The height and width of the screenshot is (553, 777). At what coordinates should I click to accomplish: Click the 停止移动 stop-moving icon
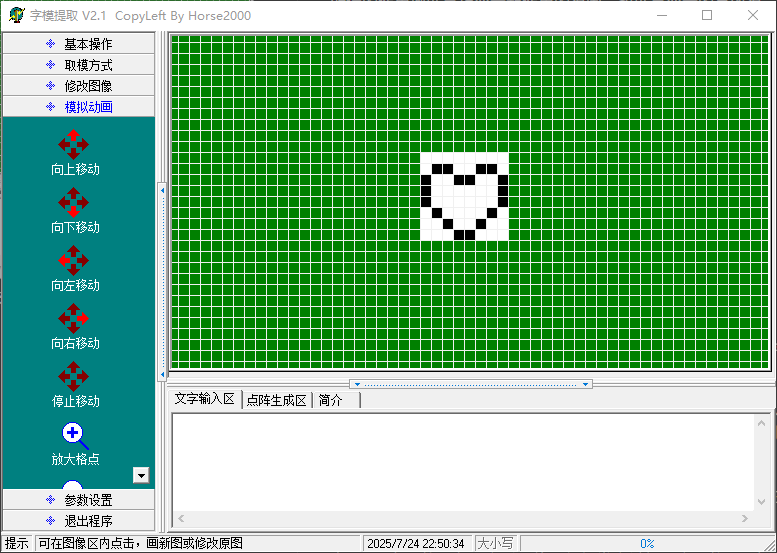click(x=73, y=377)
